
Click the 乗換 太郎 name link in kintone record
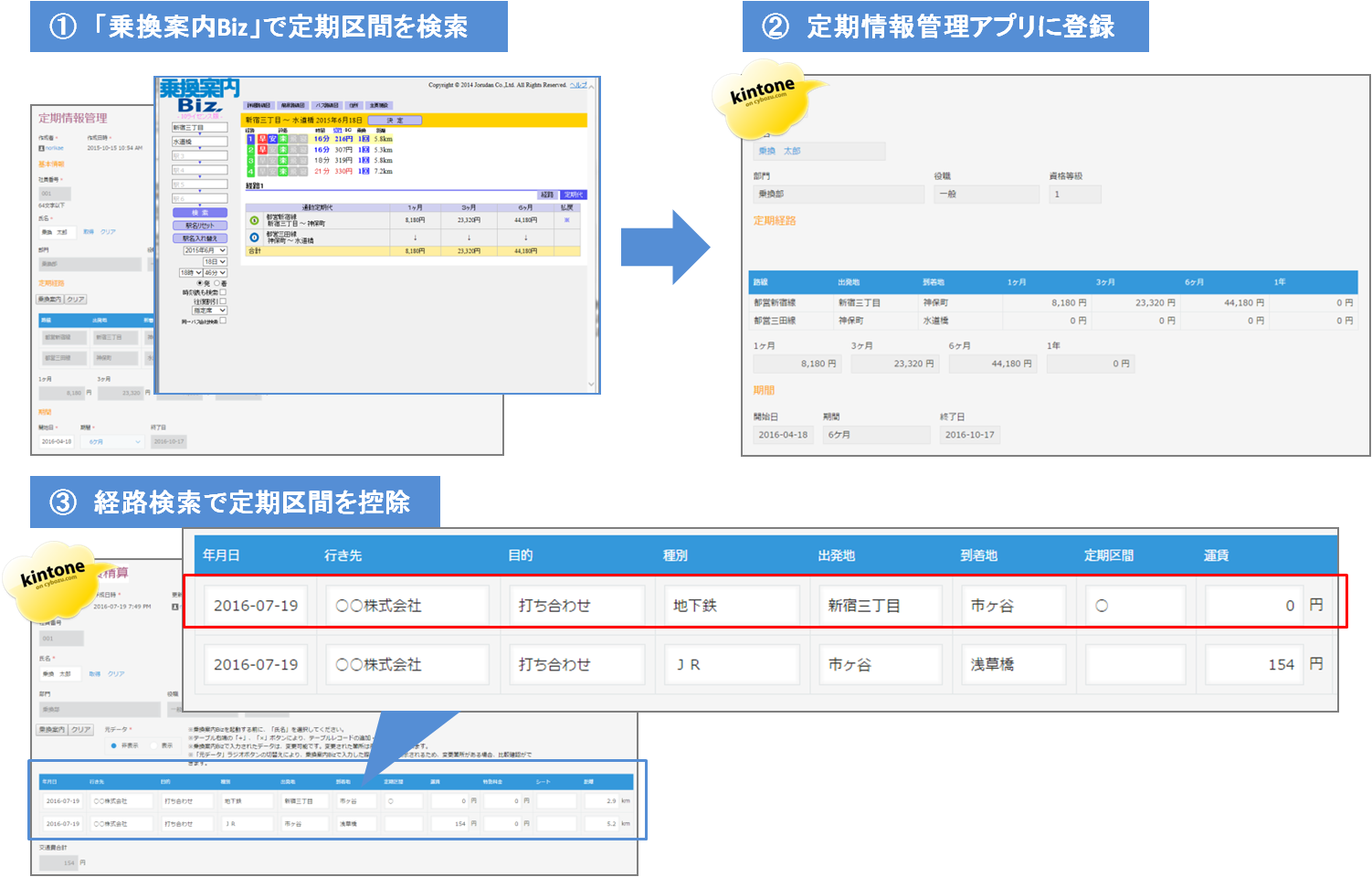[x=779, y=151]
